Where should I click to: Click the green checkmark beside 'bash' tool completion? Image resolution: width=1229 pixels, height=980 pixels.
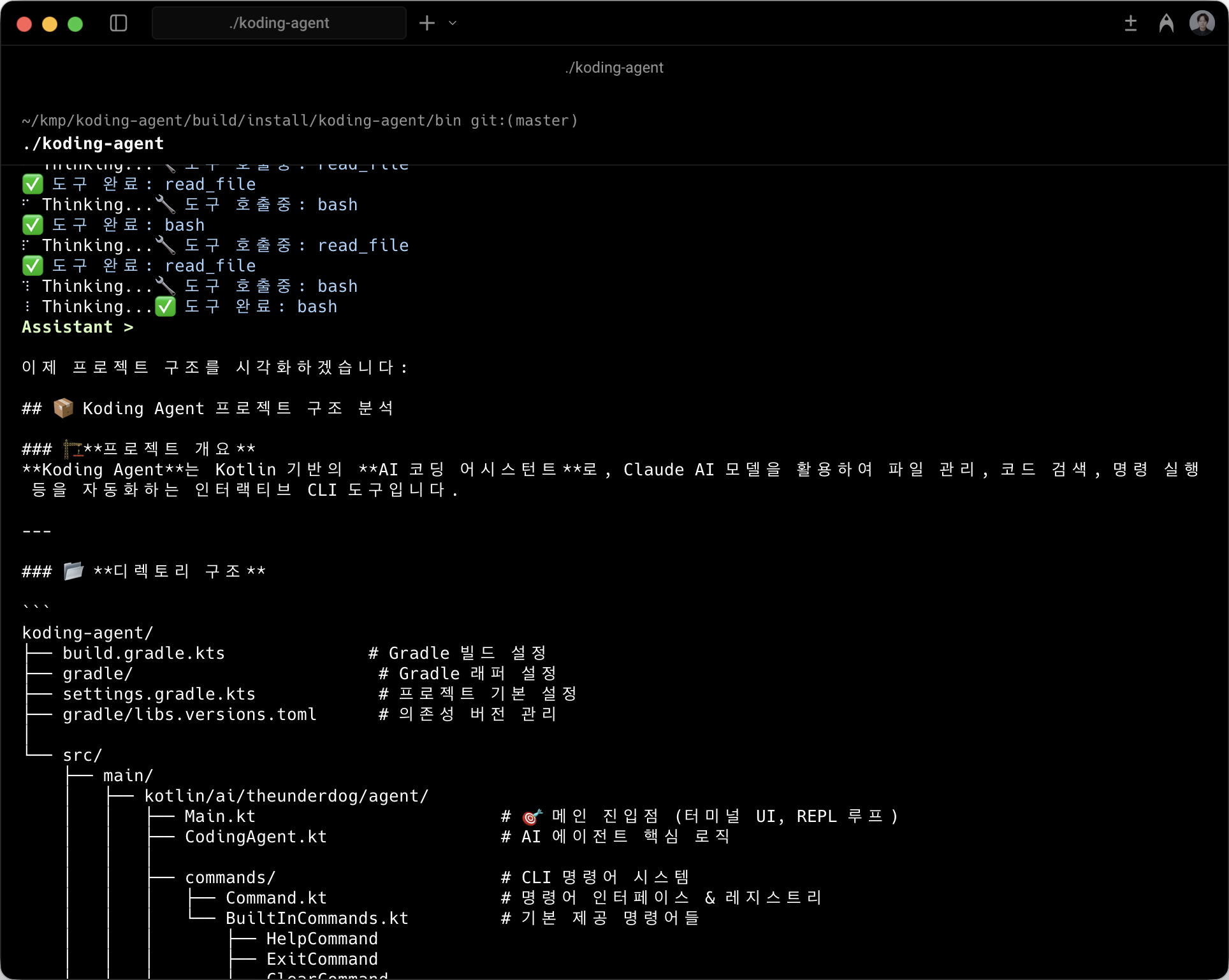pos(33,225)
